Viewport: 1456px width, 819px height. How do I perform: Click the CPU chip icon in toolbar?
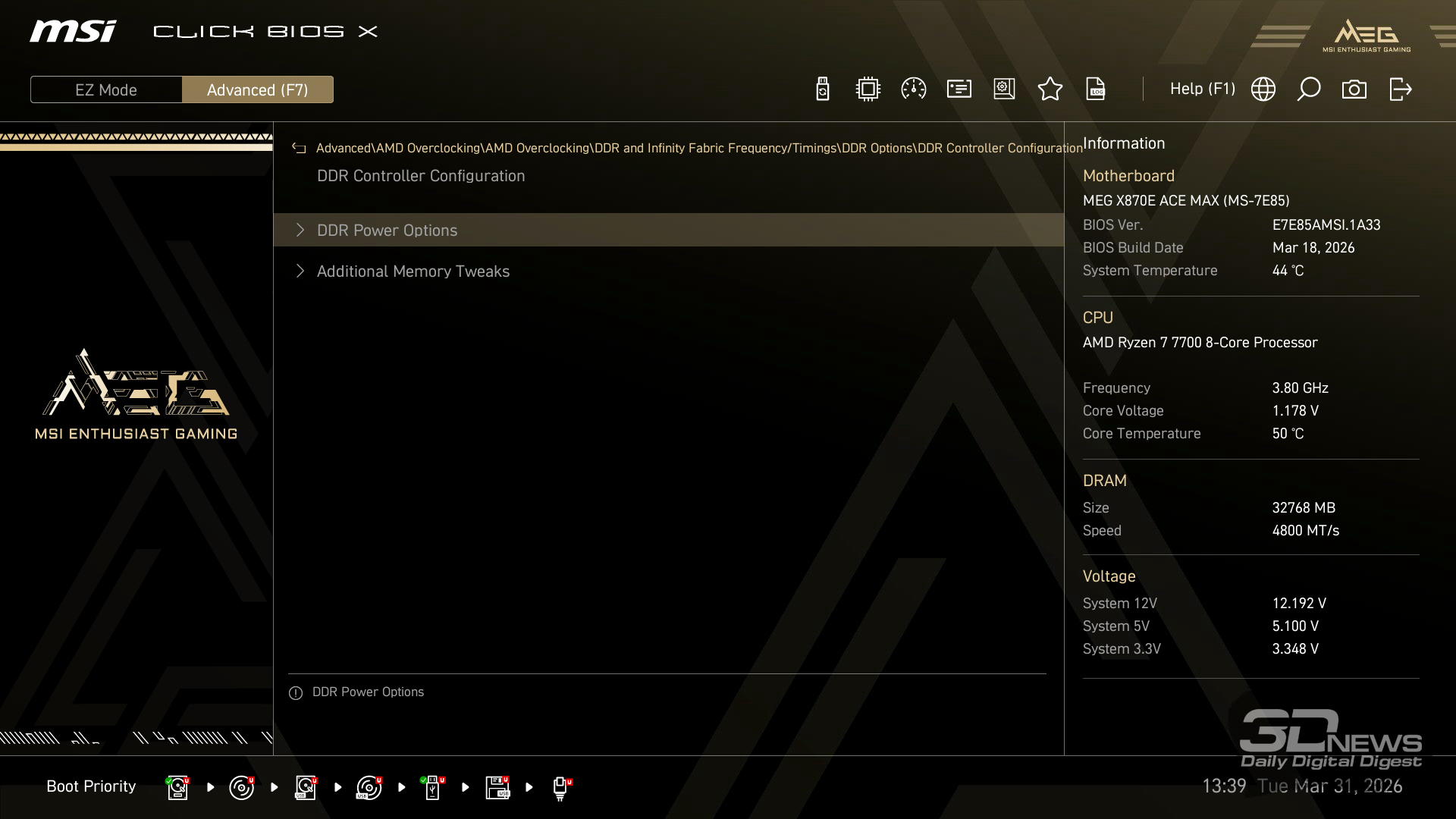click(x=868, y=89)
